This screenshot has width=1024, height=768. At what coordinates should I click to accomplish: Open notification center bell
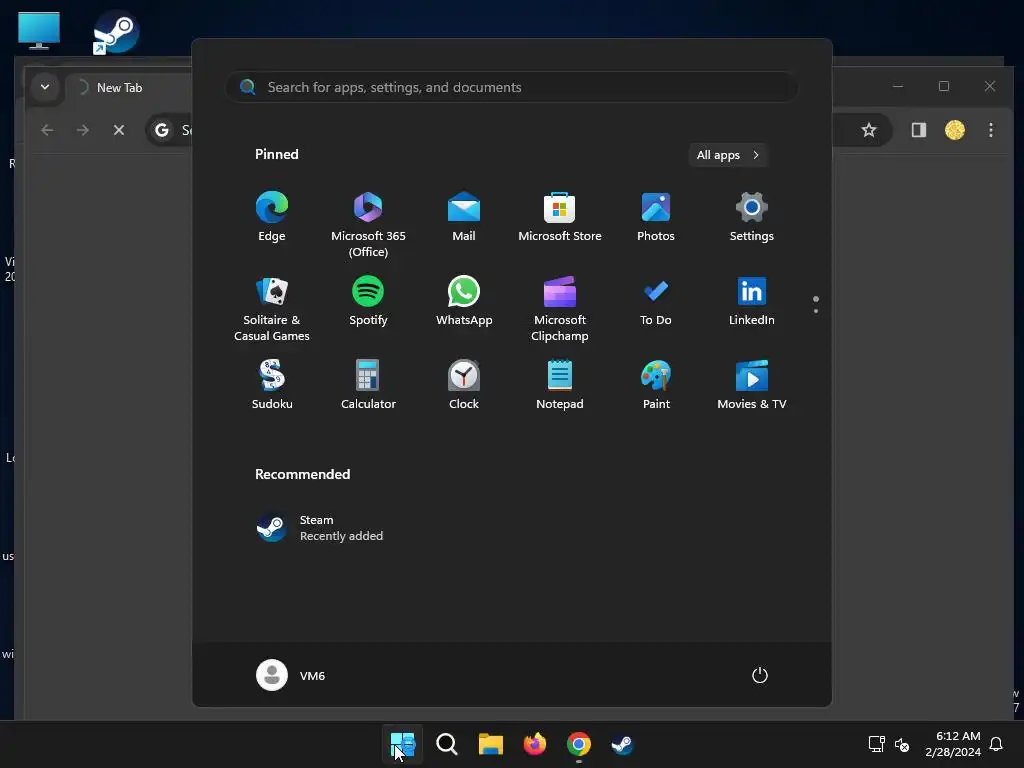(x=997, y=744)
